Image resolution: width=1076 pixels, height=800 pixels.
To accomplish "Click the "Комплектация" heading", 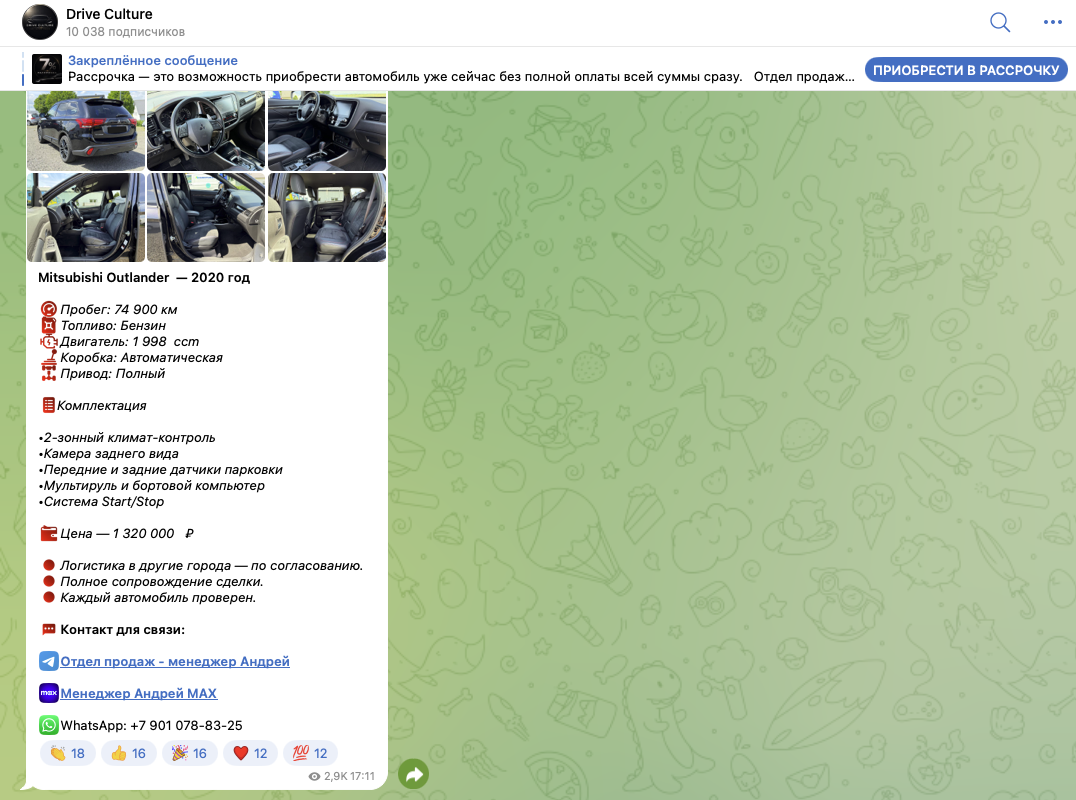I will (x=102, y=405).
